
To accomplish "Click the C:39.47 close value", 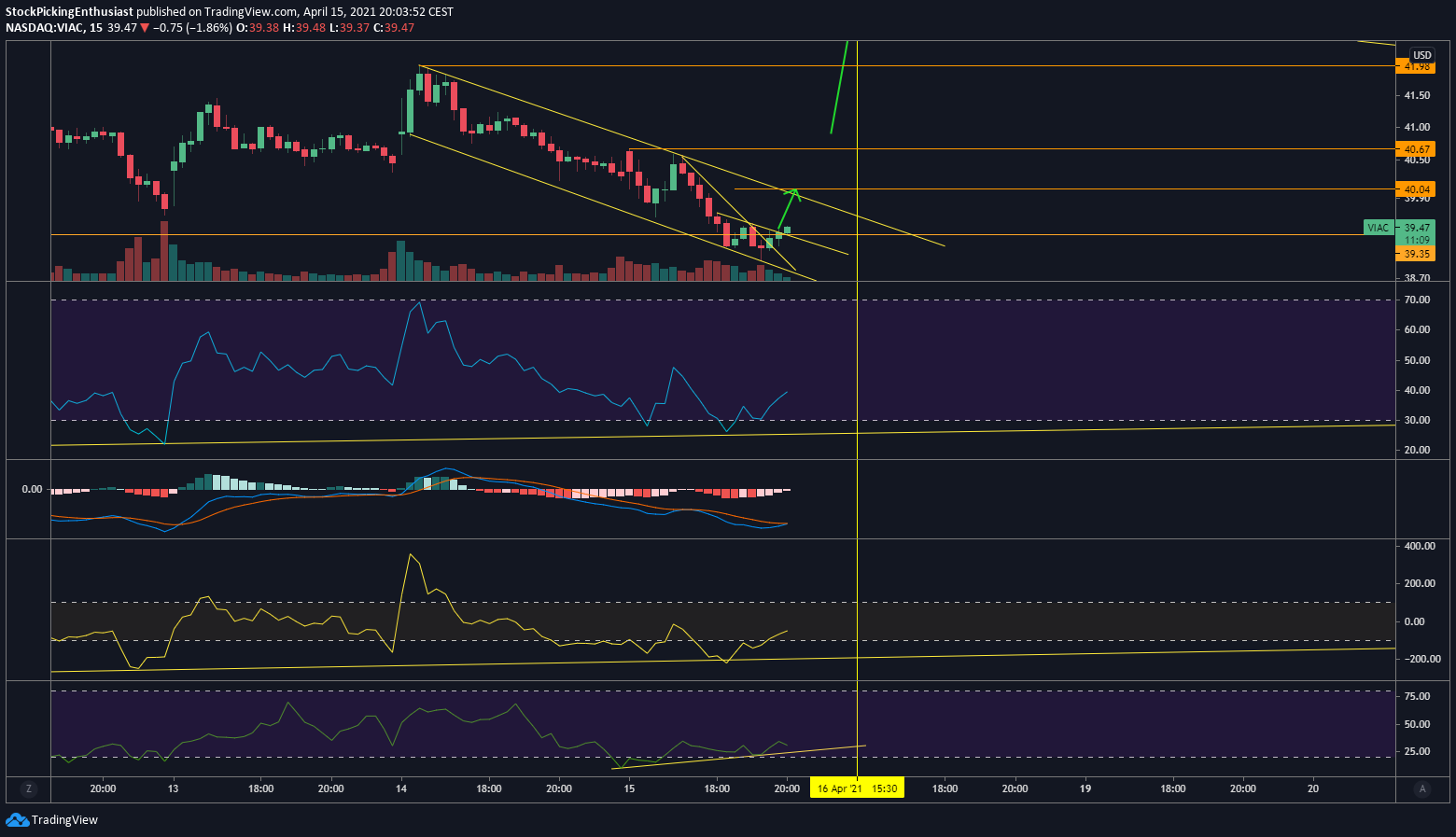I will tap(394, 28).
